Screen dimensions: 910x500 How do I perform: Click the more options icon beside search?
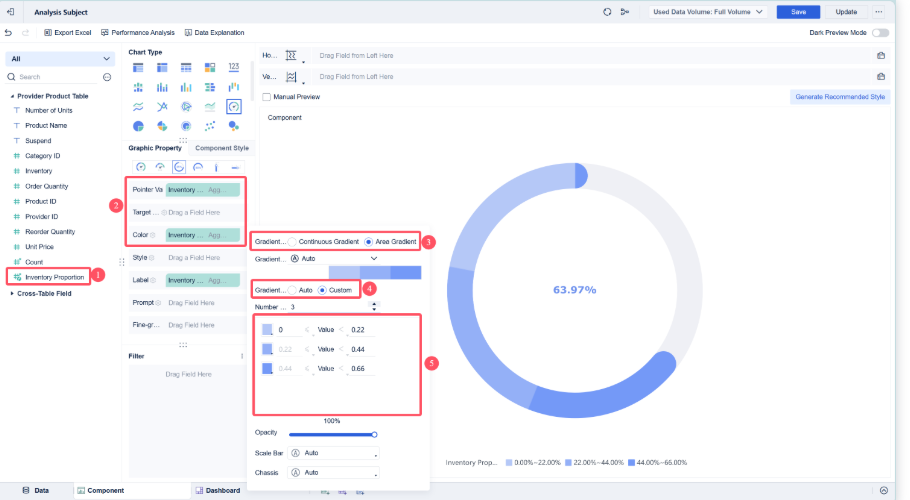(107, 76)
